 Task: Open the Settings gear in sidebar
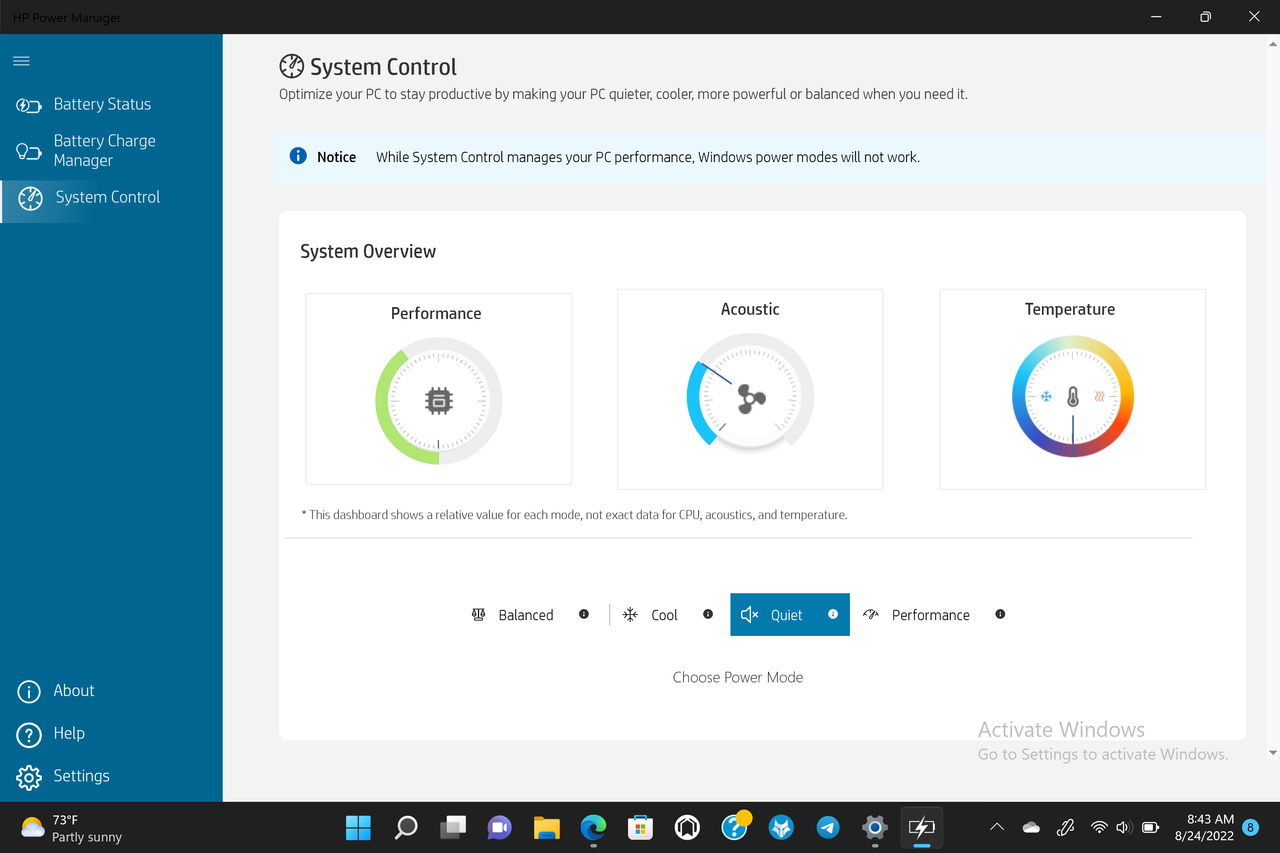[29, 777]
